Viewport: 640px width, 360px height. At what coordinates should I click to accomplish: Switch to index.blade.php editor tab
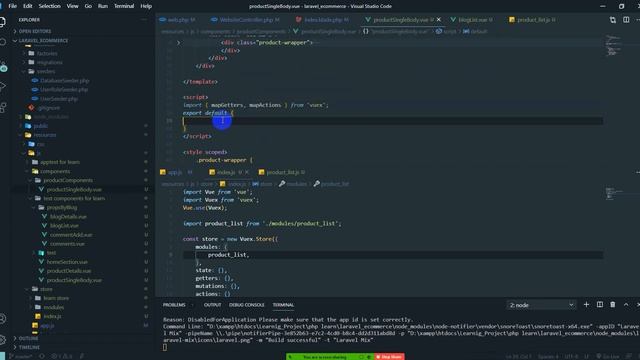(322, 20)
